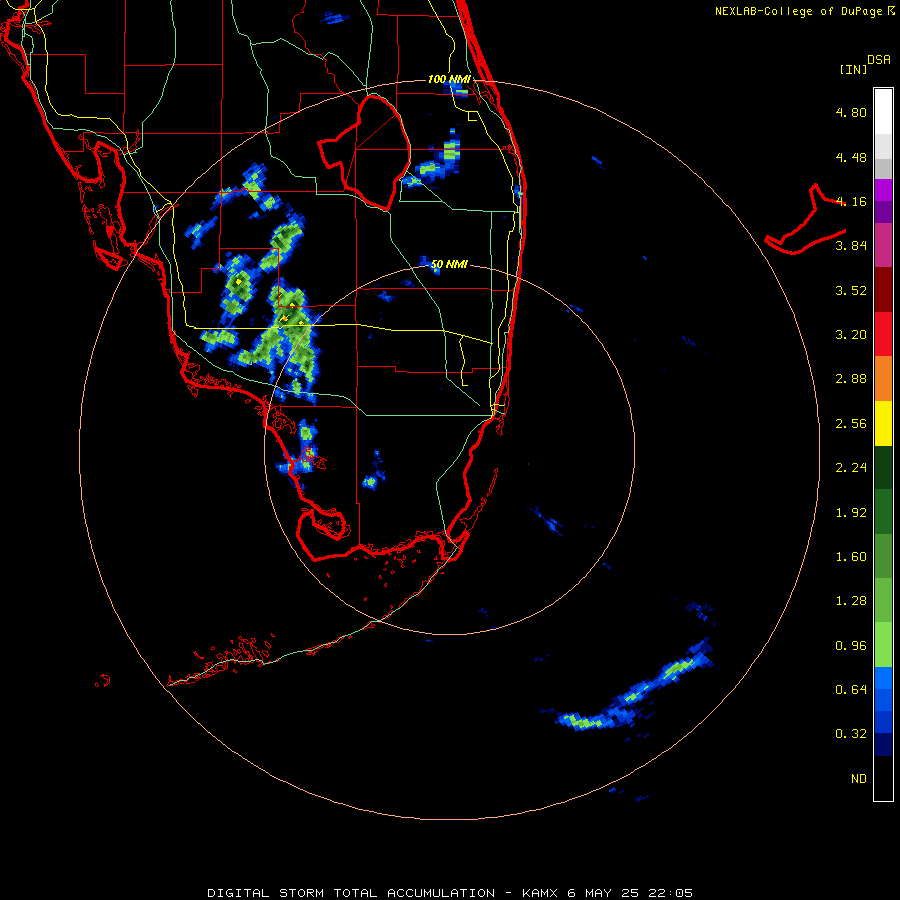Click the 2.24 legend value
900x900 pixels.
(x=851, y=468)
